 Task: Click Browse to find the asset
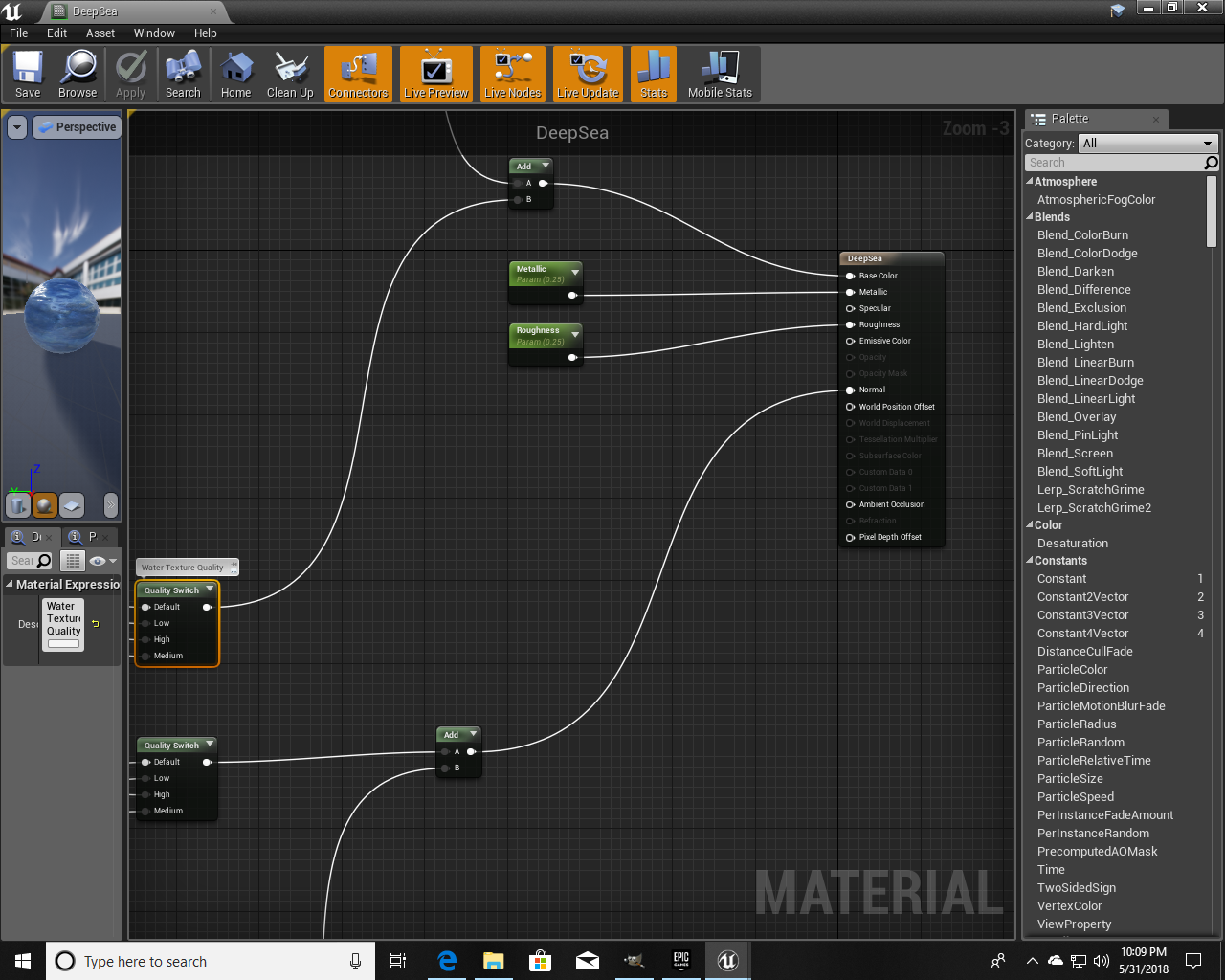tap(78, 74)
